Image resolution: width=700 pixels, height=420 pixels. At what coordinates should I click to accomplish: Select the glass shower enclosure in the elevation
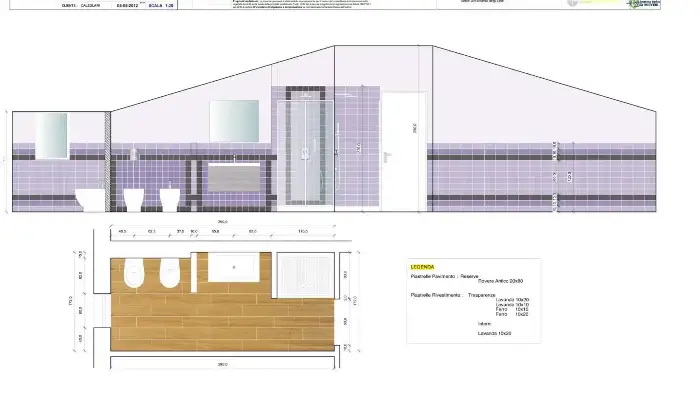coord(305,153)
